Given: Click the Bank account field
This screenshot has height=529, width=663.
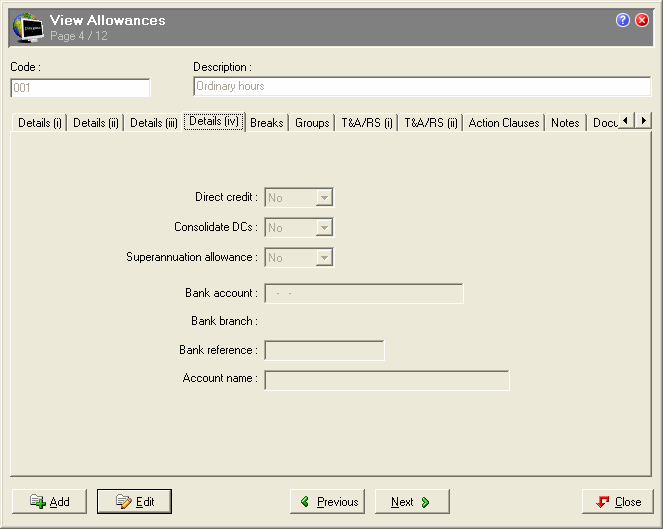Looking at the screenshot, I should click(364, 293).
